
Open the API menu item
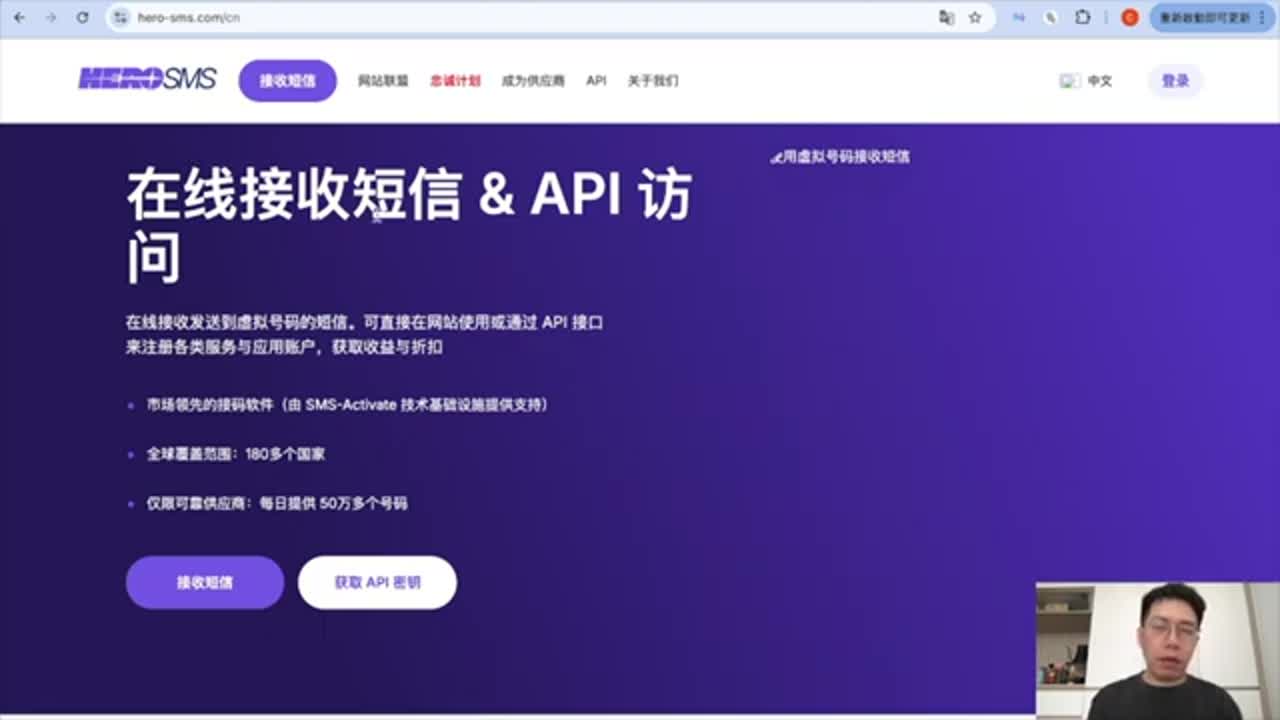coord(596,81)
